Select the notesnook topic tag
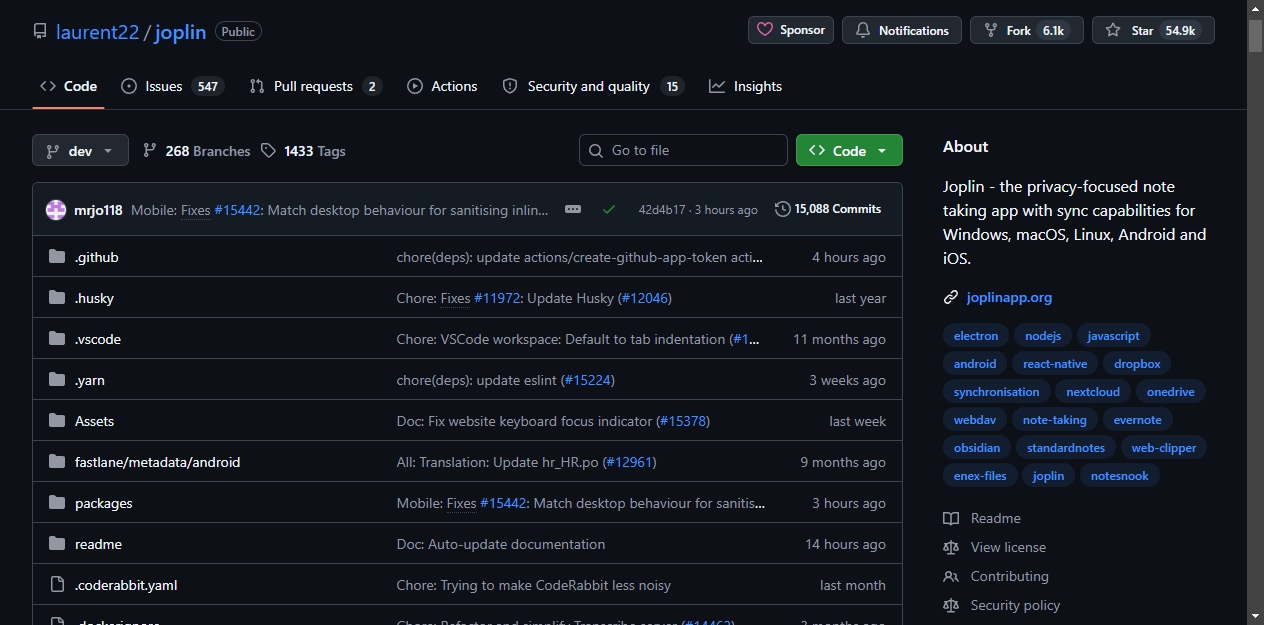The height and width of the screenshot is (625, 1264). click(1120, 476)
